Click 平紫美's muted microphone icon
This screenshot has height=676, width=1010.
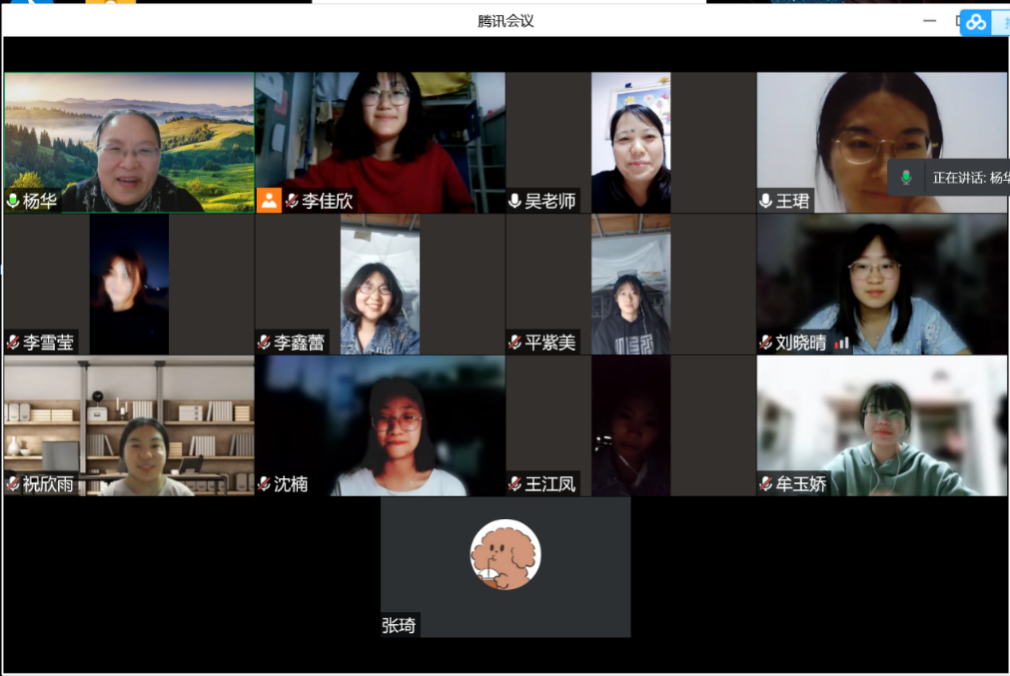click(515, 343)
